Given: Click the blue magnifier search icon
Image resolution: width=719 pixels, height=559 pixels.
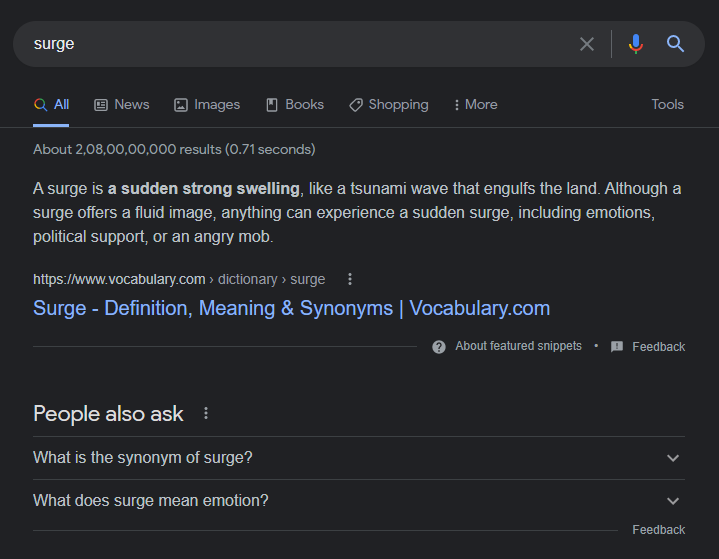Looking at the screenshot, I should [676, 44].
